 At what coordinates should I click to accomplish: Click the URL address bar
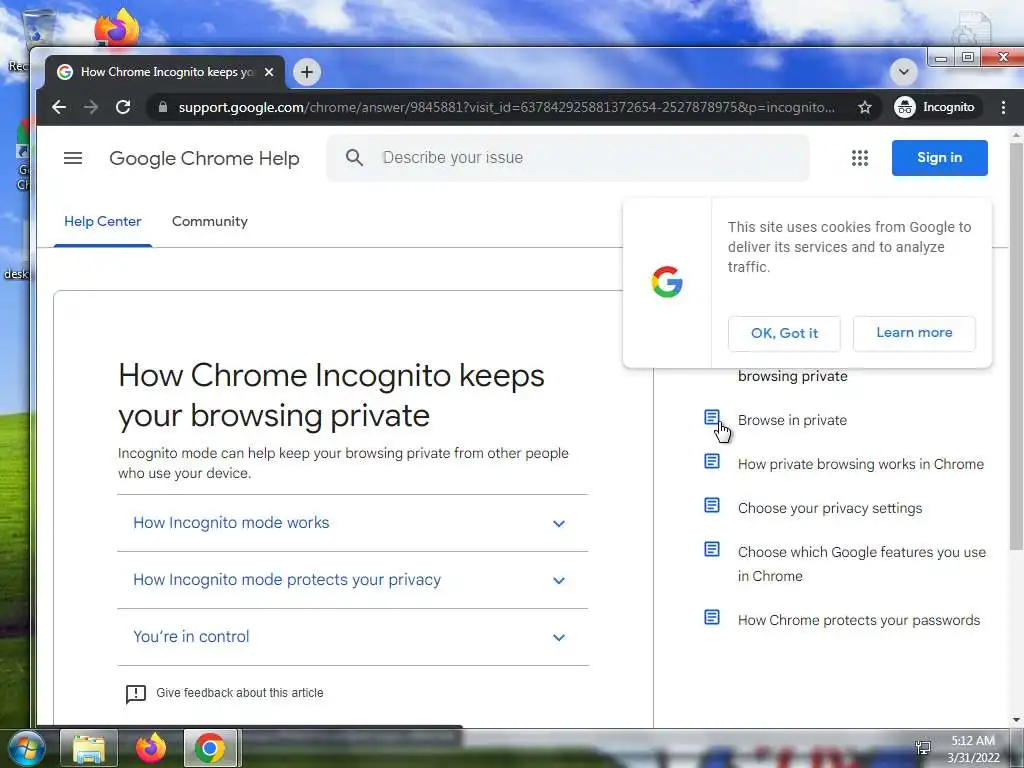click(x=506, y=107)
